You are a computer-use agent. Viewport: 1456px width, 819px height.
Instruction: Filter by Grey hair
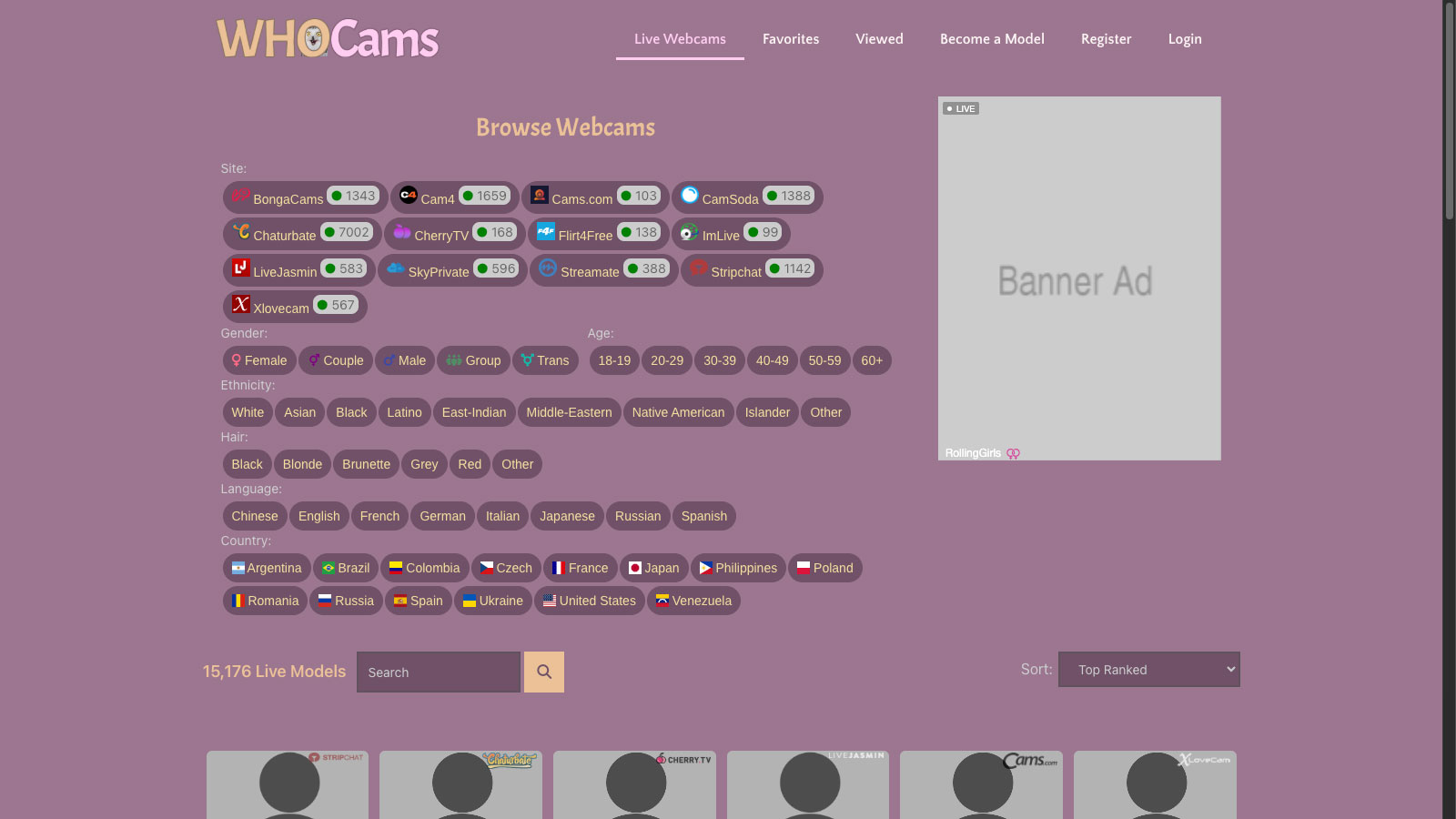(424, 464)
